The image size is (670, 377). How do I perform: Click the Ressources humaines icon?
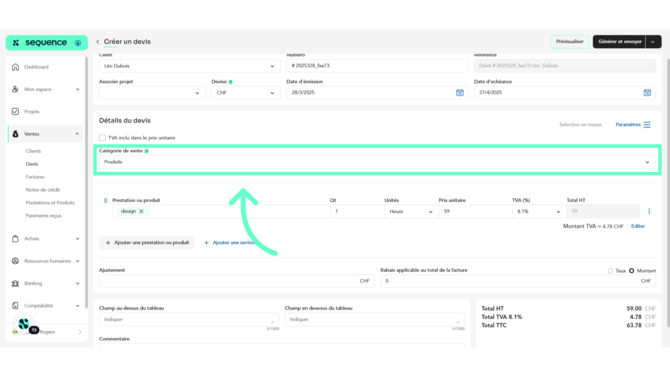click(15, 261)
